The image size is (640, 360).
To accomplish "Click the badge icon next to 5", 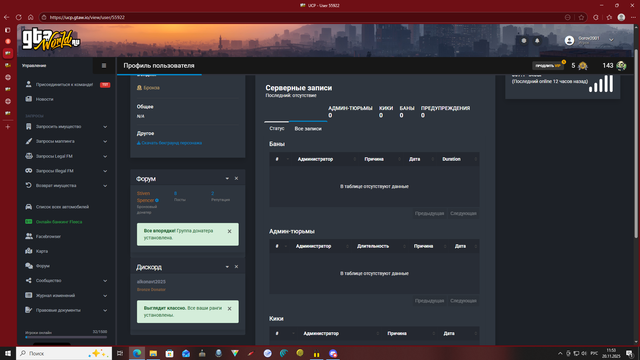I will click(583, 66).
